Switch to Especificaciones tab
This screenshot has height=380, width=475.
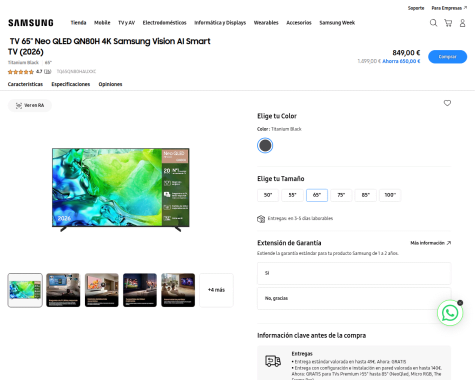tap(71, 84)
